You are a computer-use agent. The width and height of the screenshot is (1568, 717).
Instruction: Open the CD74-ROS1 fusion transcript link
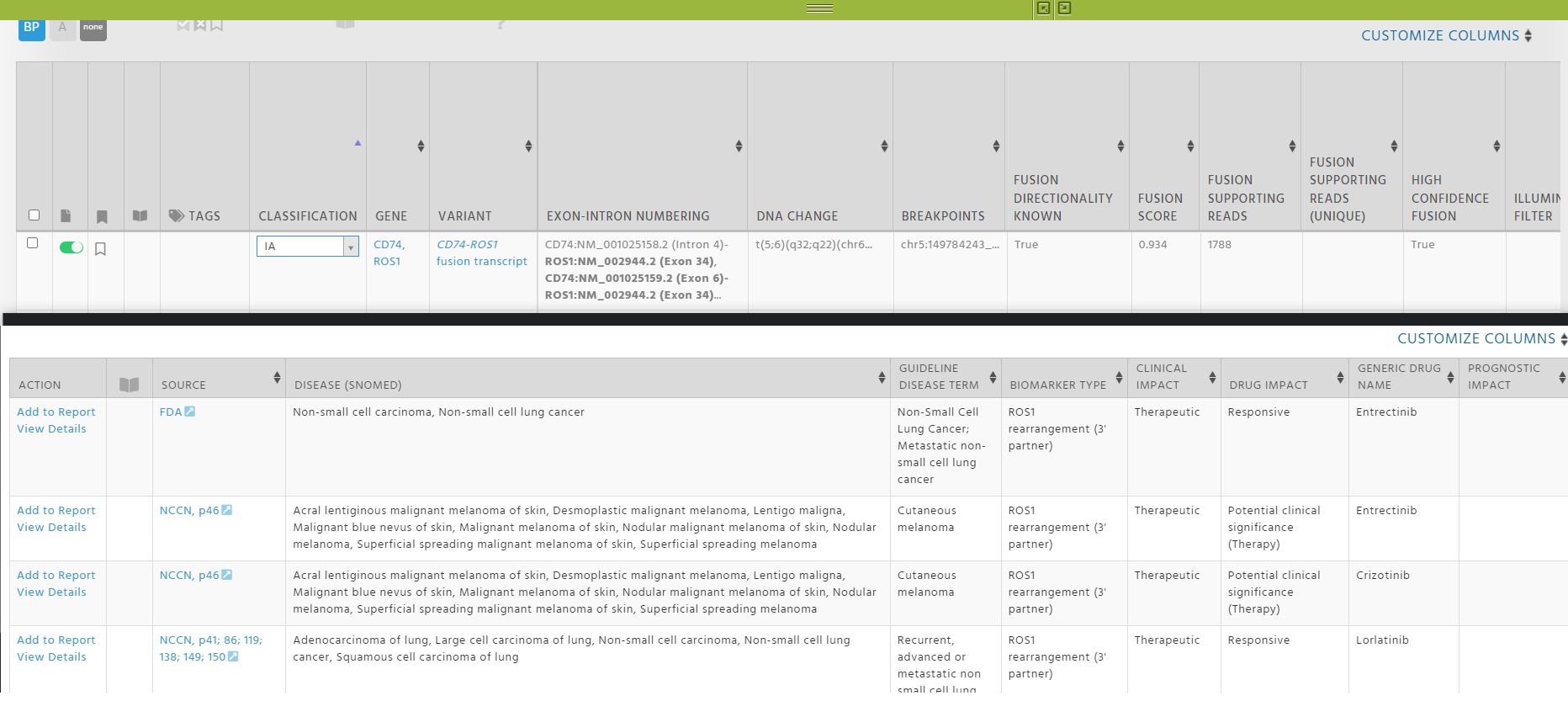tap(481, 252)
